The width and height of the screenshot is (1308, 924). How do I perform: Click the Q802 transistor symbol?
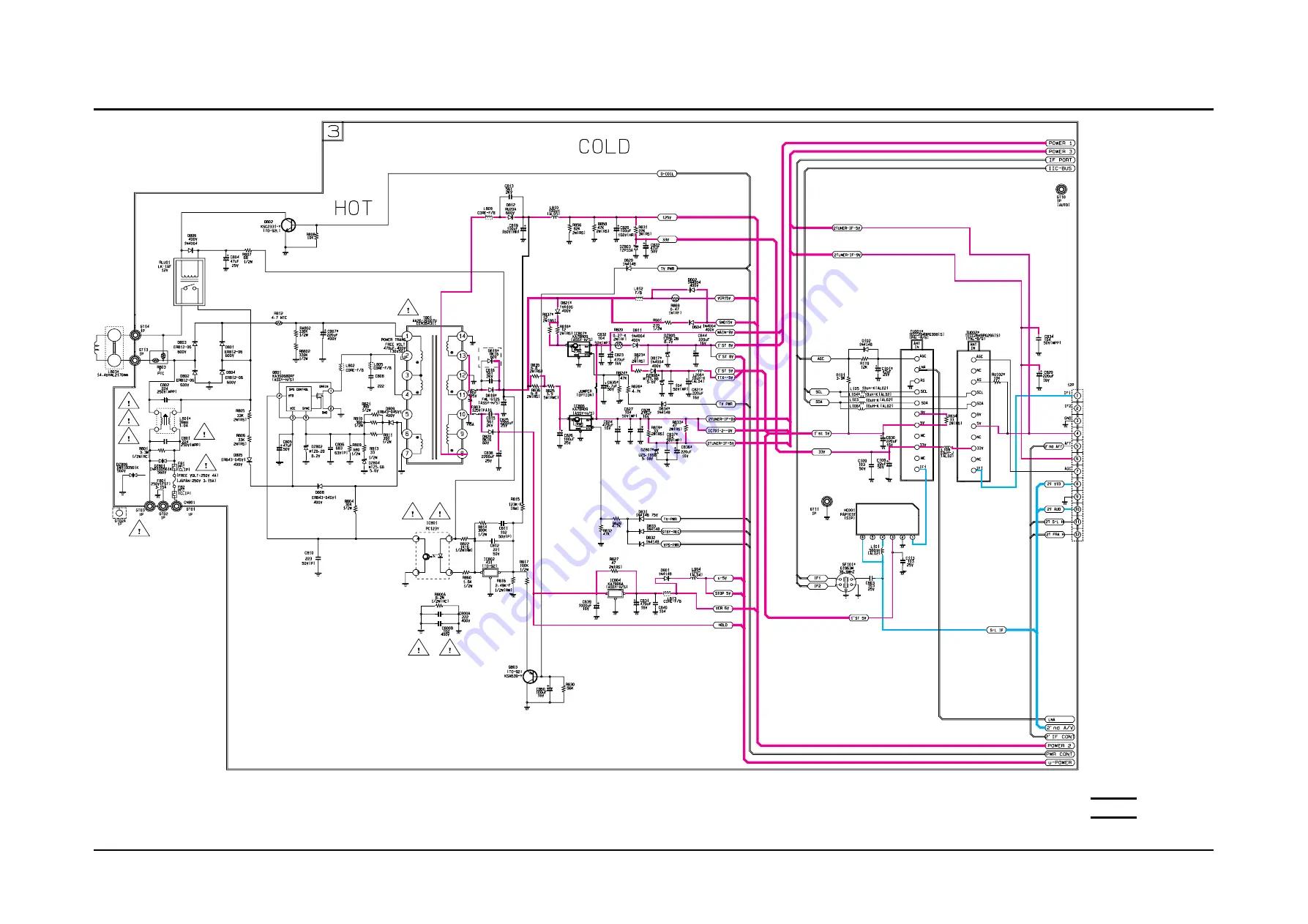[x=288, y=227]
